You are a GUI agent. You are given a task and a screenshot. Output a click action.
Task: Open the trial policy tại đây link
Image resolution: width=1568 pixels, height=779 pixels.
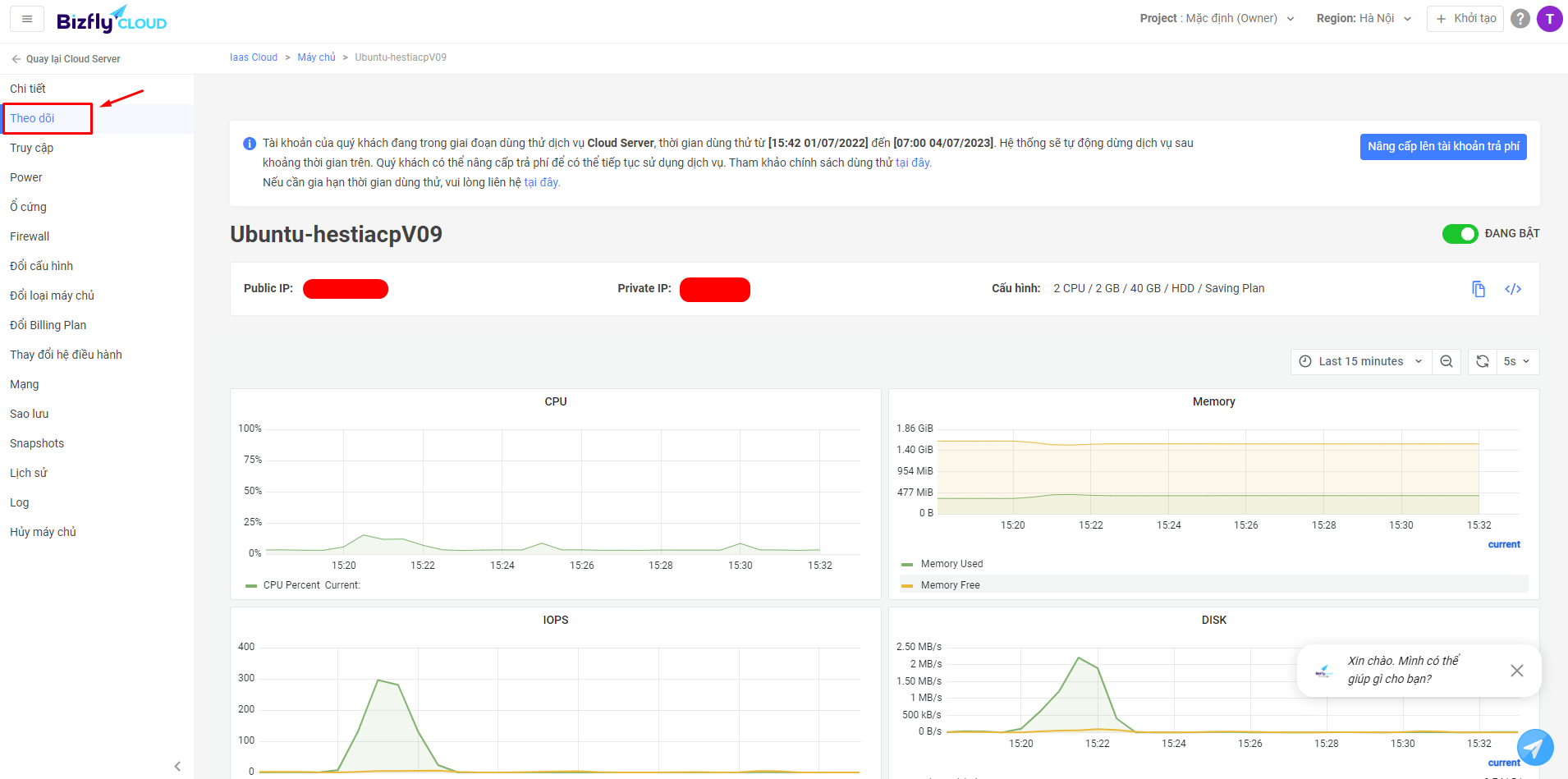[913, 163]
